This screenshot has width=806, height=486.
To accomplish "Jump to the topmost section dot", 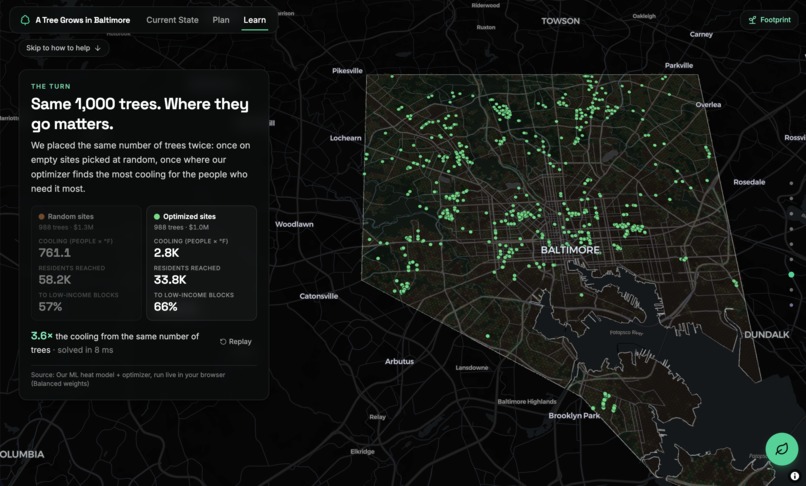I will point(792,183).
